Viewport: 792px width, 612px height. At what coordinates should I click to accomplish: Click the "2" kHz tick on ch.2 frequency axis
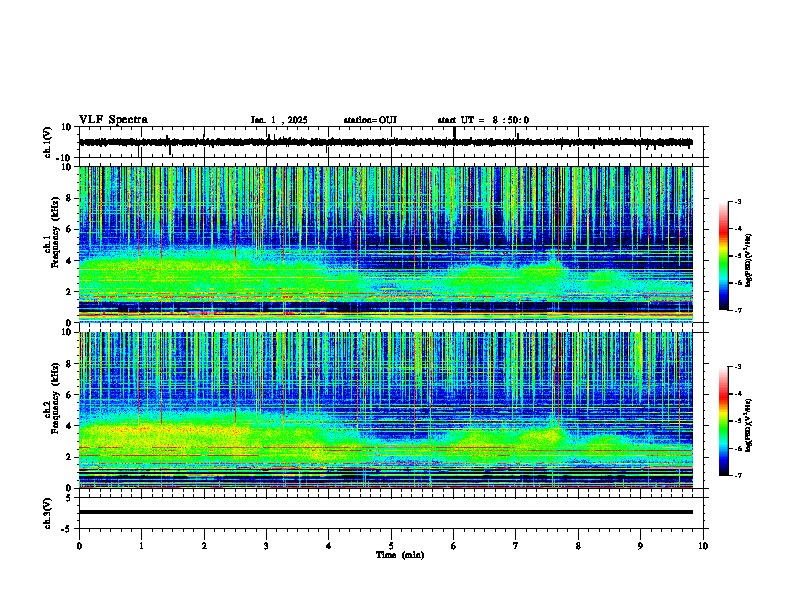point(70,457)
